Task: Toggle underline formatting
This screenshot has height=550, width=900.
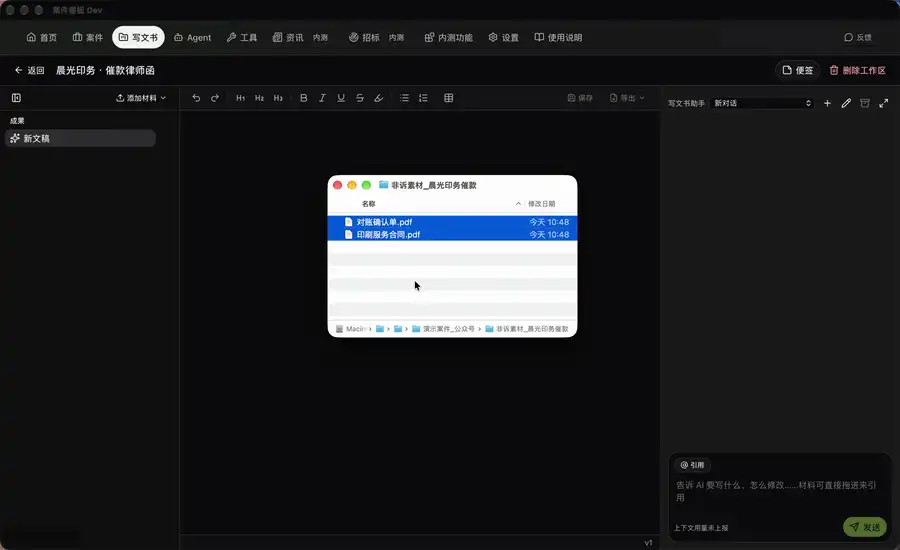Action: (341, 98)
